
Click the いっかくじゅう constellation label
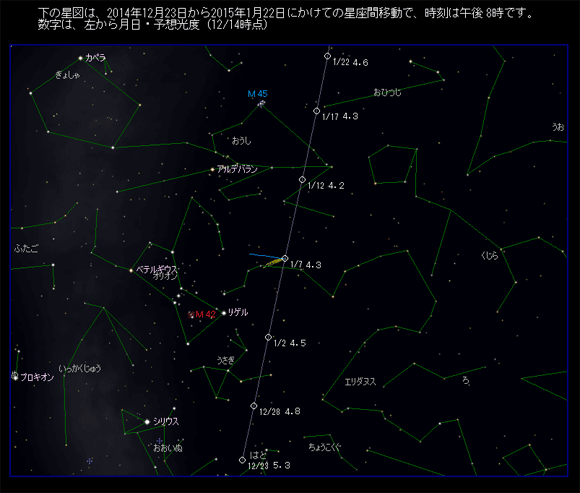click(80, 368)
